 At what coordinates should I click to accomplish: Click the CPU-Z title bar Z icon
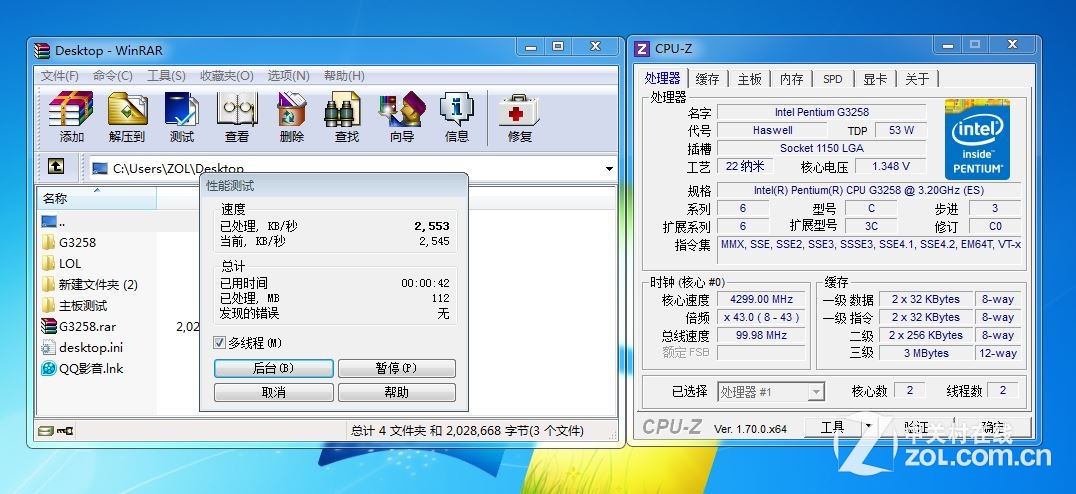point(642,48)
